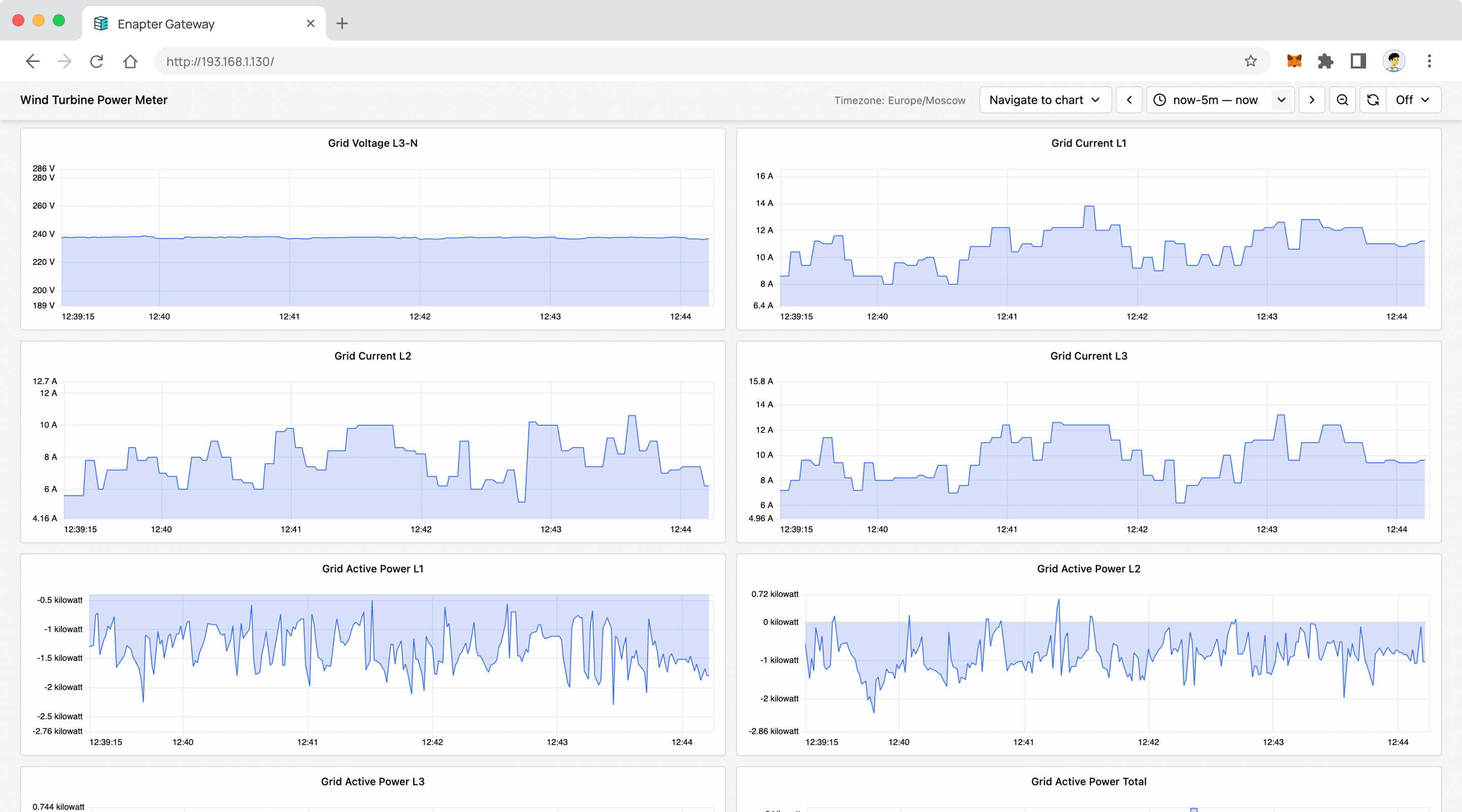Open a new browser tab
This screenshot has width=1462, height=812.
tap(342, 24)
